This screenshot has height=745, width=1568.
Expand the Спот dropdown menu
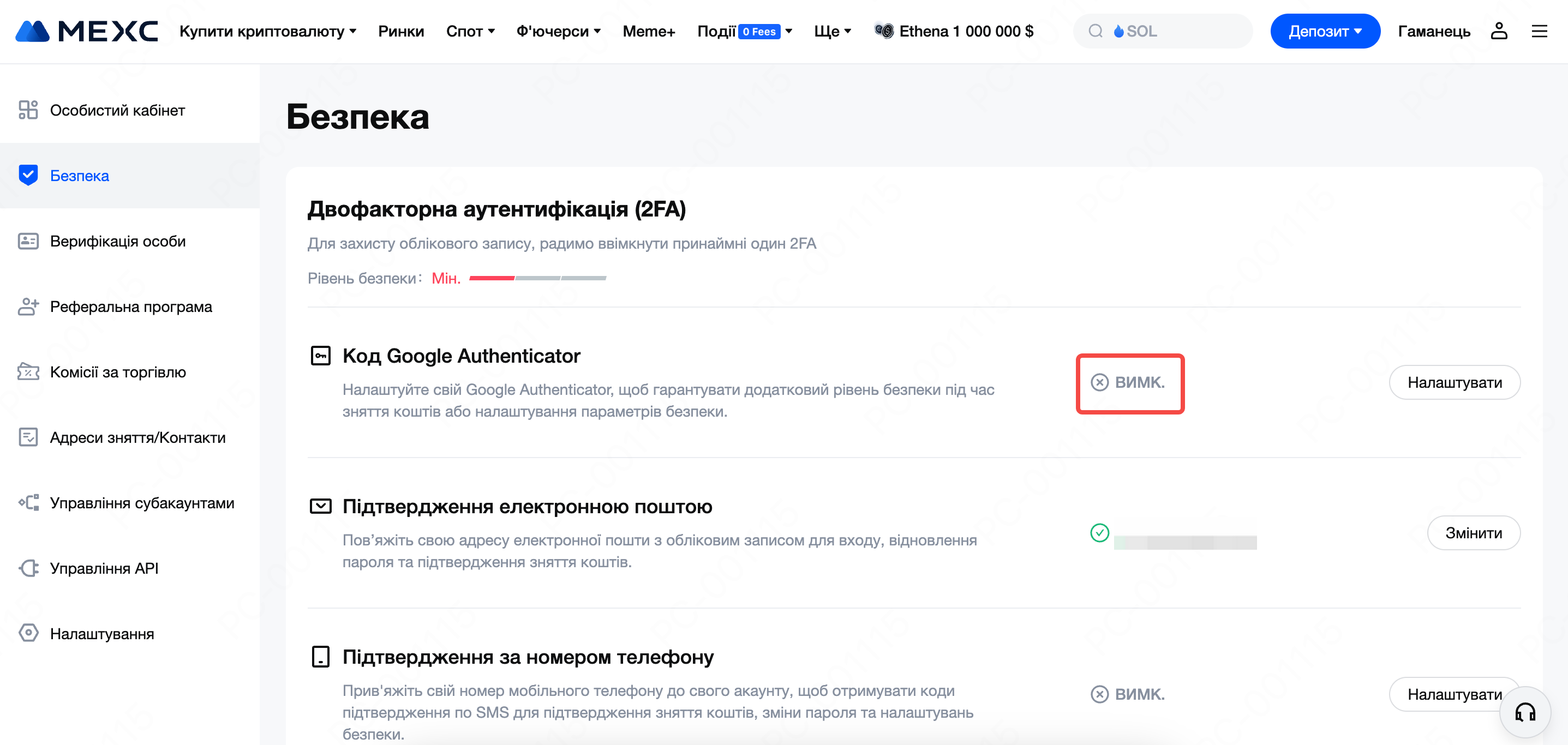click(470, 31)
